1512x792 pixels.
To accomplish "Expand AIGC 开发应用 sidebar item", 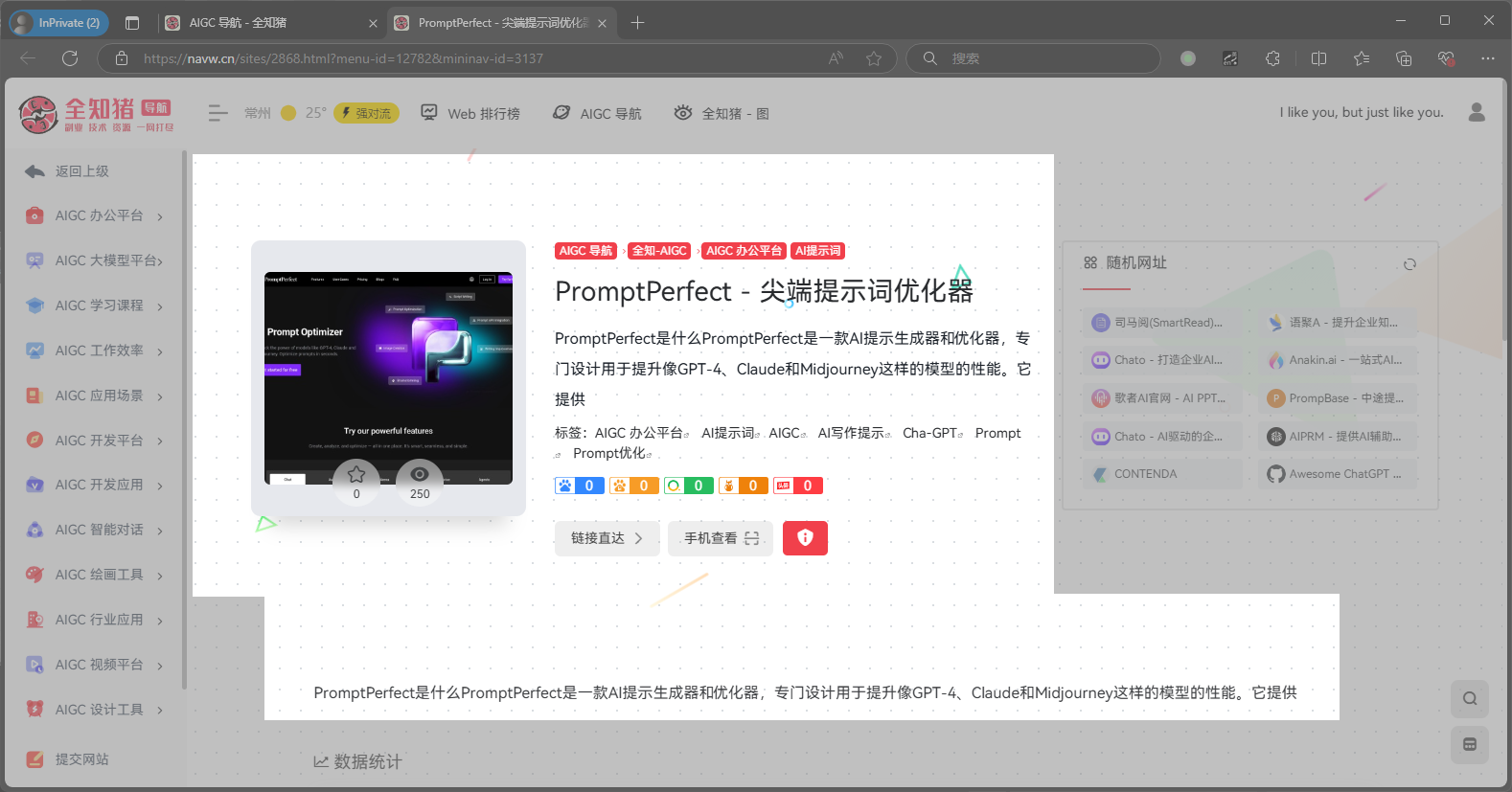I will click(95, 485).
